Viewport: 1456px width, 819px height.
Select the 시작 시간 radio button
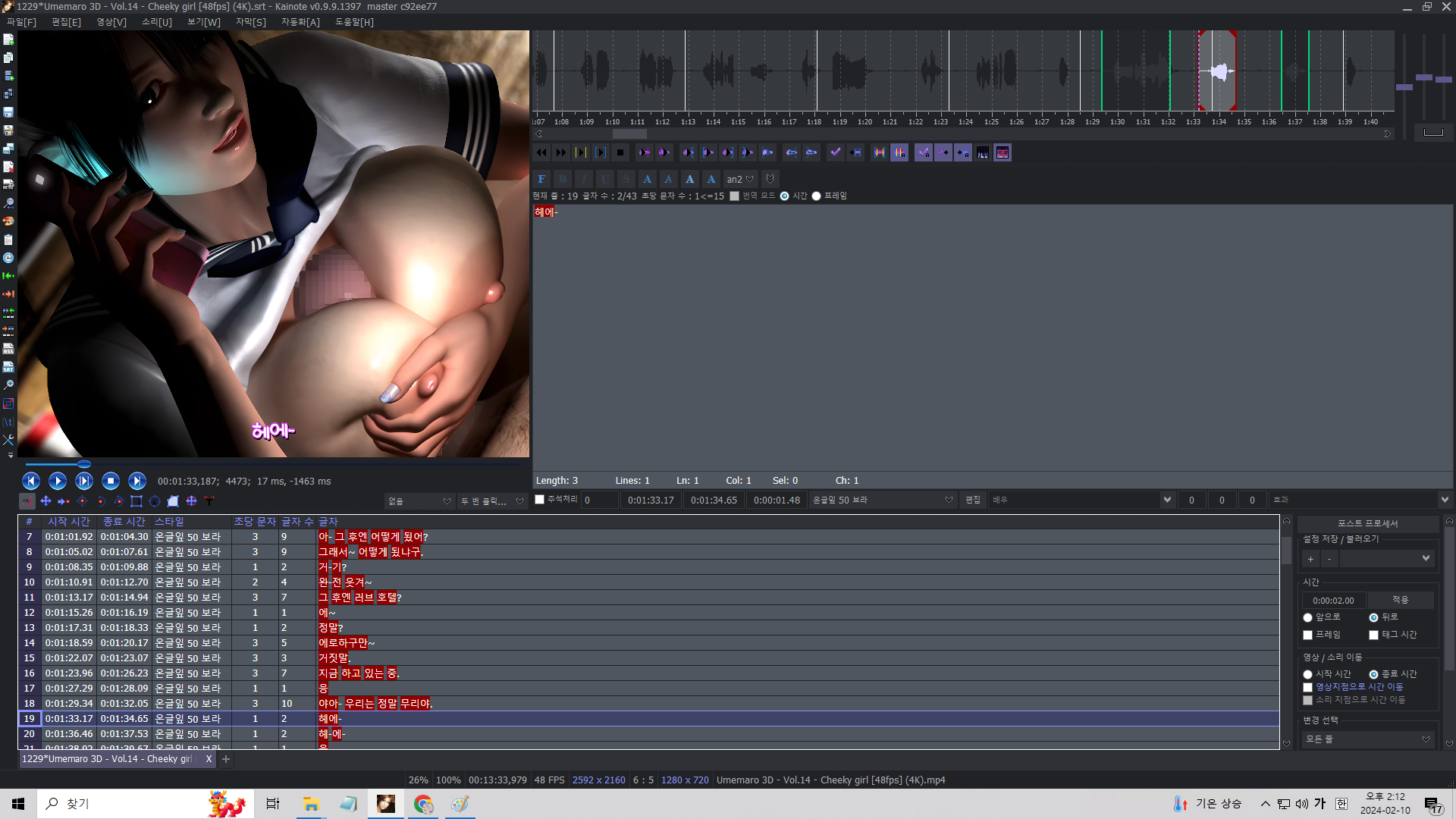[x=1307, y=675]
